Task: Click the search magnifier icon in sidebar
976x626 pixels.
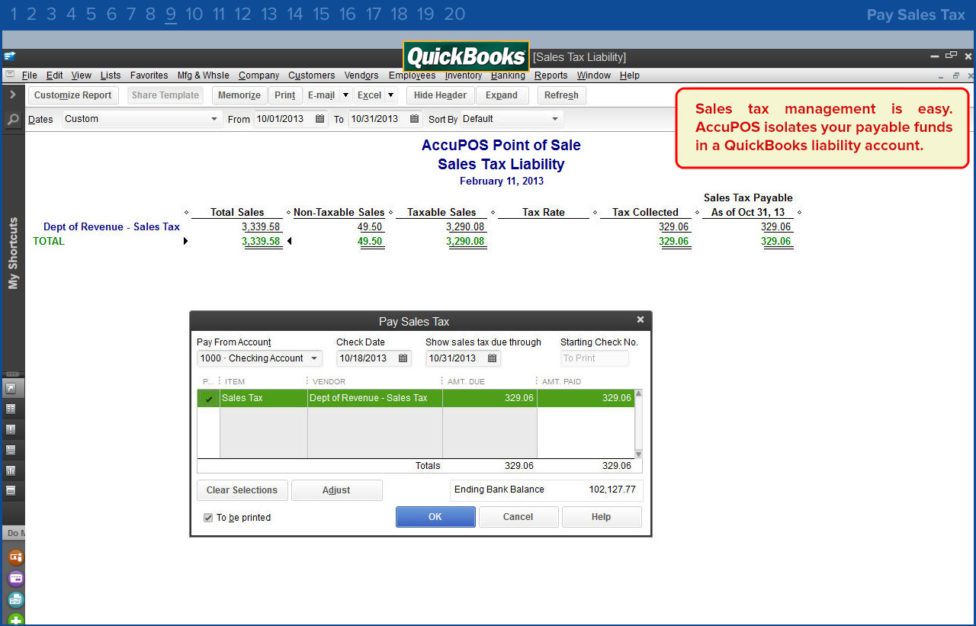Action: [12, 119]
